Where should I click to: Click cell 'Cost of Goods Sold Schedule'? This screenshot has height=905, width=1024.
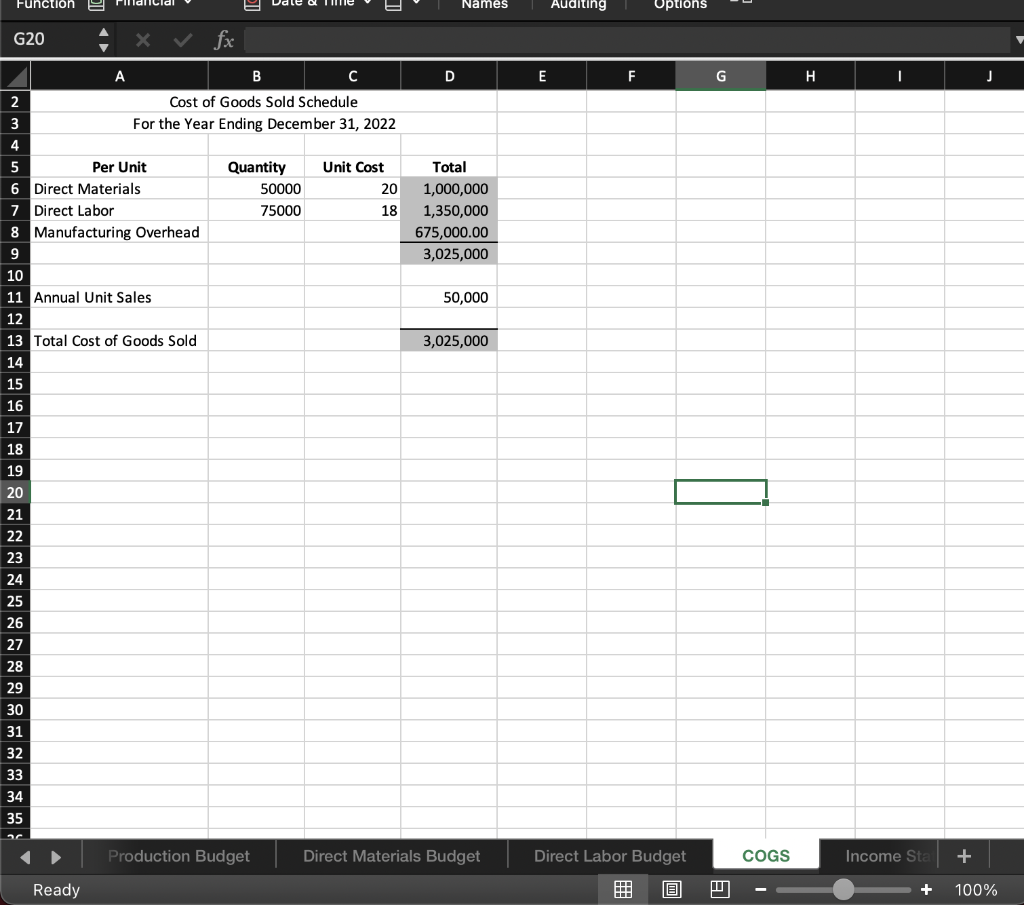pyautogui.click(x=264, y=102)
